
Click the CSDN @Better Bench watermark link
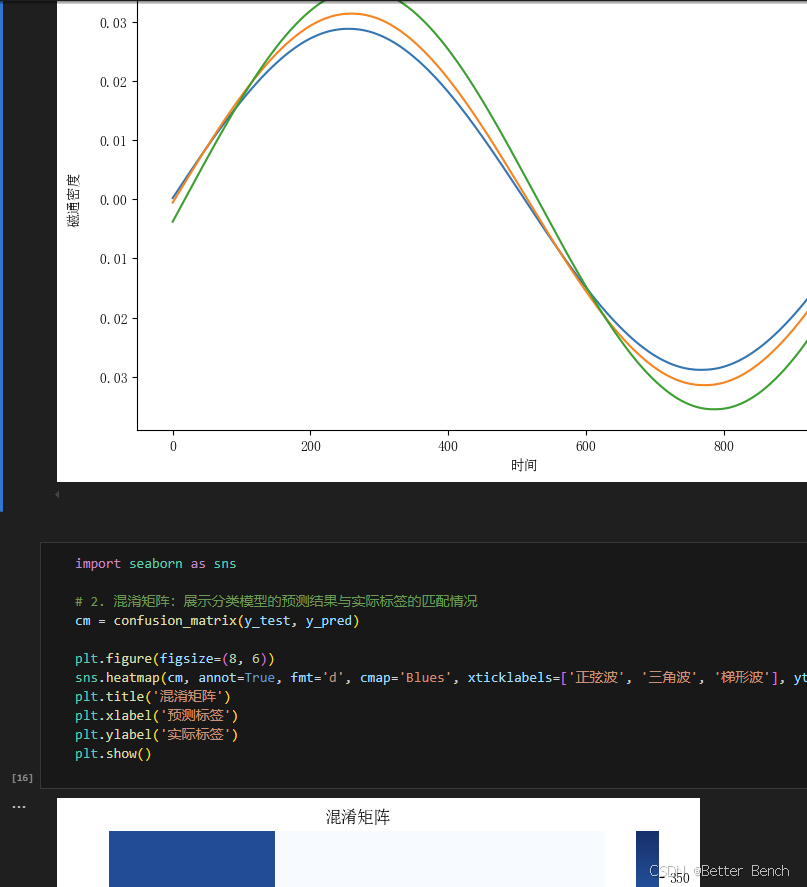click(719, 871)
